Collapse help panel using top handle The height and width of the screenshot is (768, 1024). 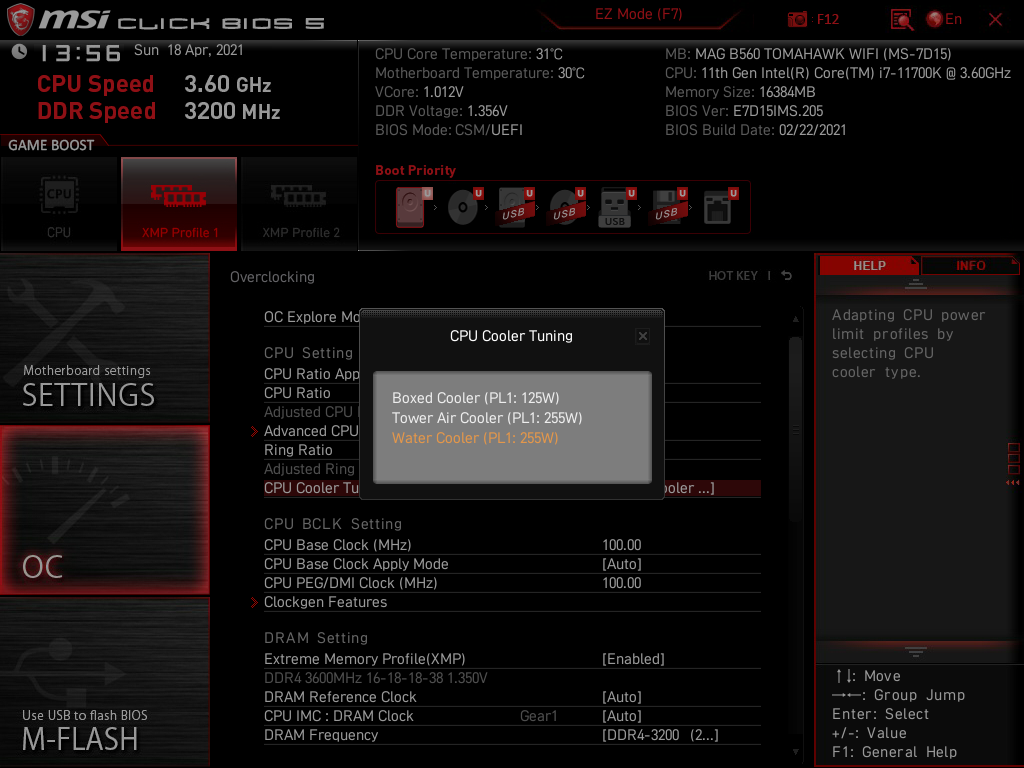pyautogui.click(x=916, y=283)
